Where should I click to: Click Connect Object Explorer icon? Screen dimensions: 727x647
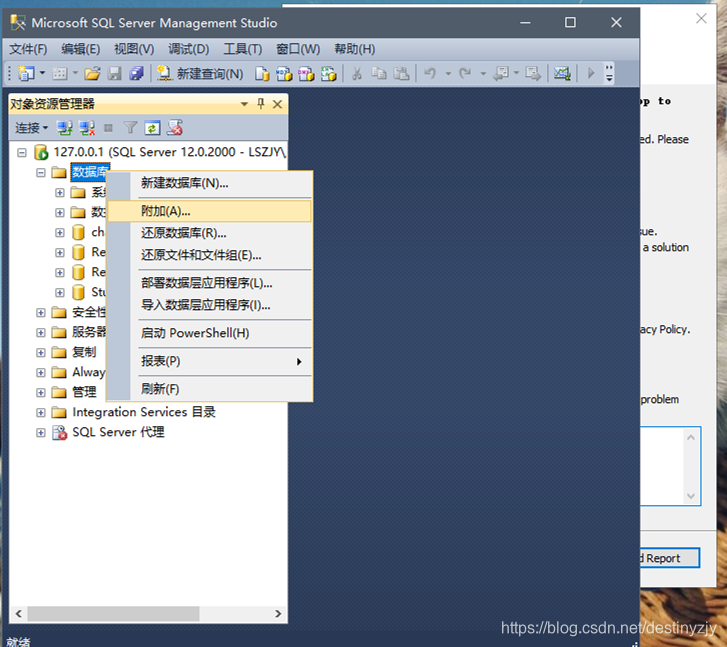point(64,128)
